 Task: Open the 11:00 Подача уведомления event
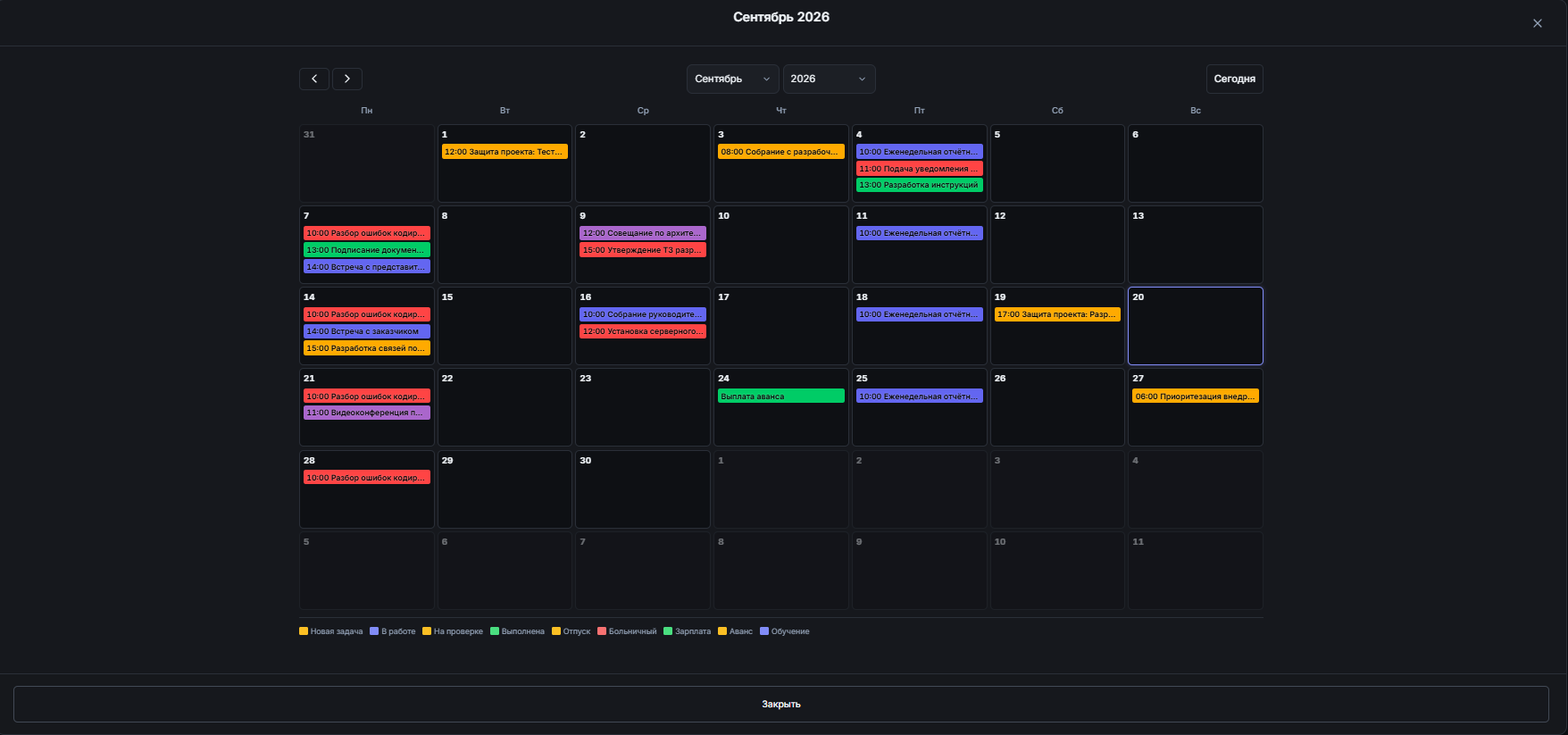919,169
